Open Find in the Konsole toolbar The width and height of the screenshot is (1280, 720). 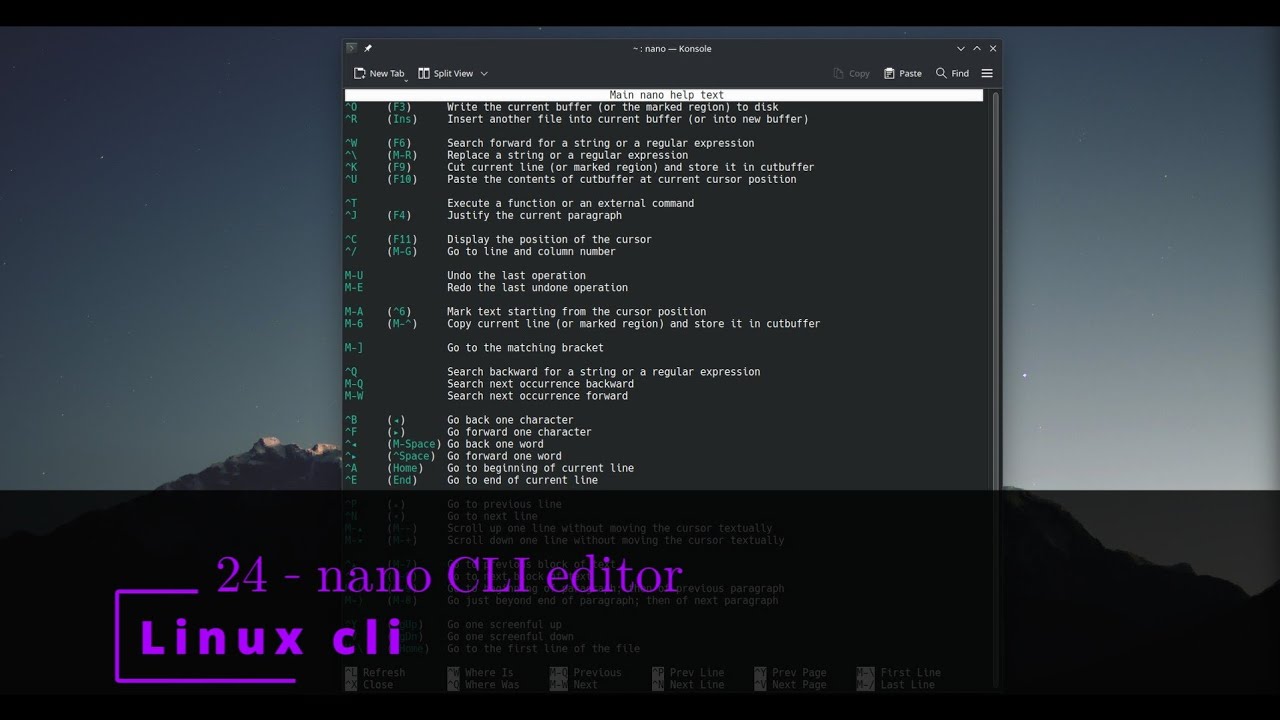[952, 73]
